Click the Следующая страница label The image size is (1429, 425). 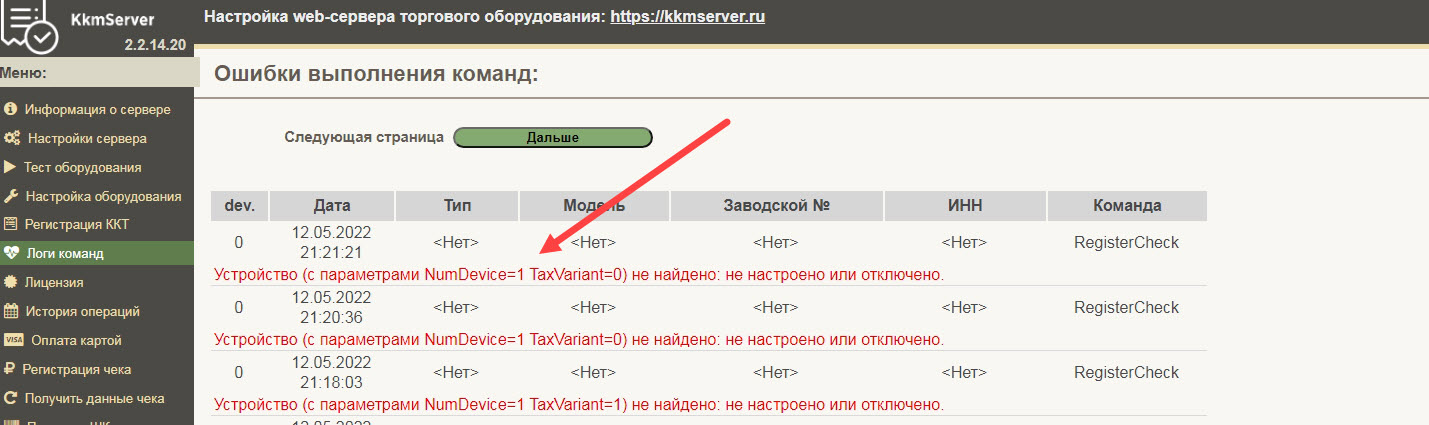coord(364,137)
